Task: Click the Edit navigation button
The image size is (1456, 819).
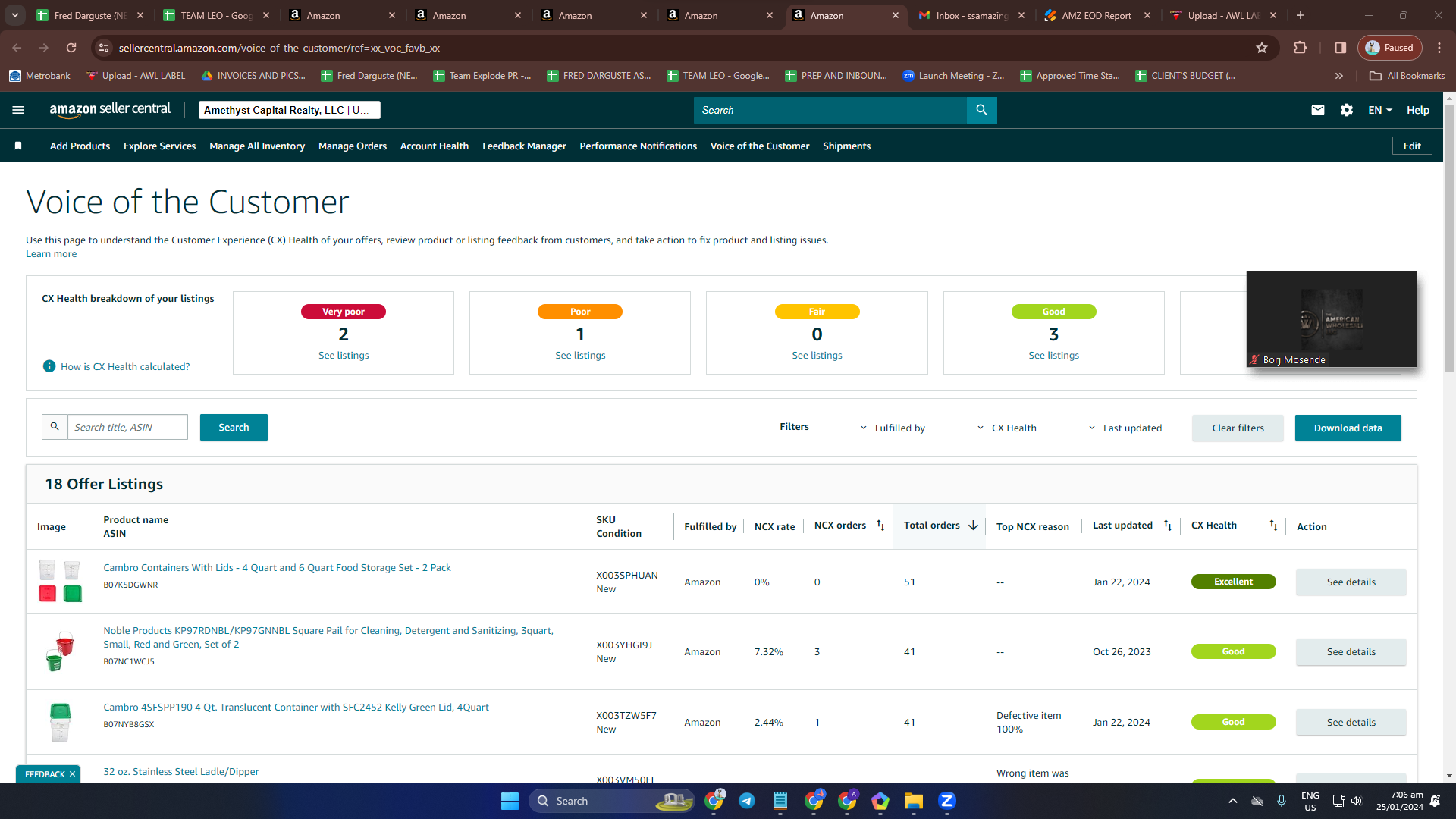Action: tap(1412, 146)
